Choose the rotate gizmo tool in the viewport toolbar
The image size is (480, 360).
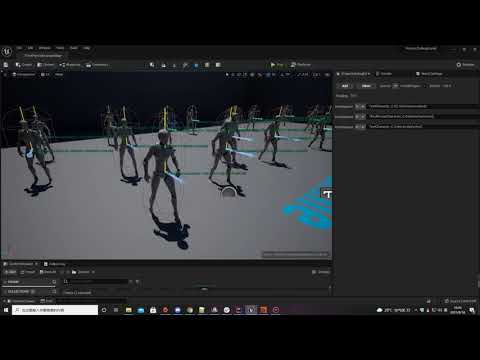coord(239,75)
